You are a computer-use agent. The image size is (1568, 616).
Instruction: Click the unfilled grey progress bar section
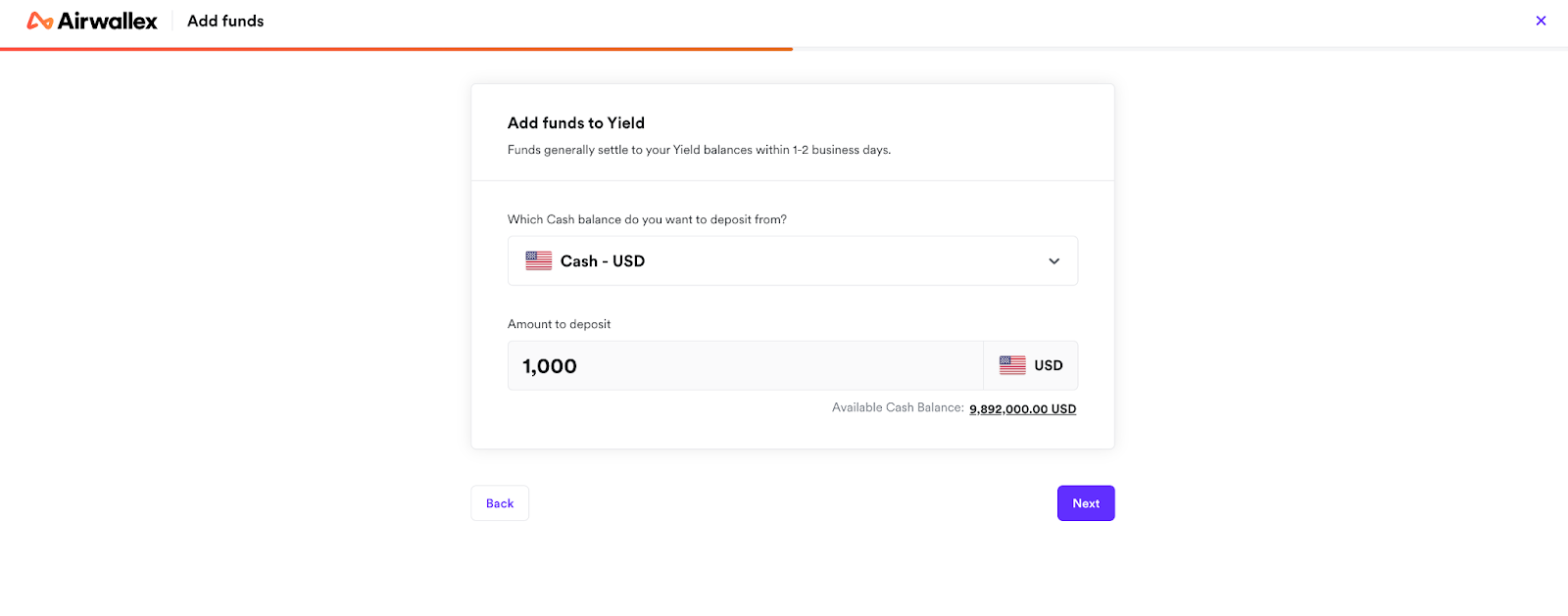tap(1180, 49)
